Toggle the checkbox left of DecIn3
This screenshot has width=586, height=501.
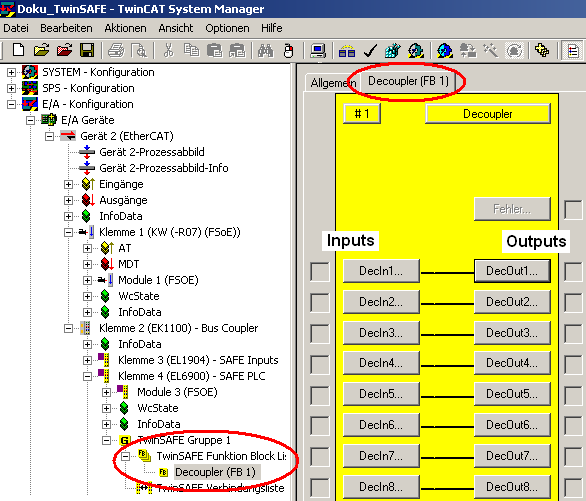point(320,334)
